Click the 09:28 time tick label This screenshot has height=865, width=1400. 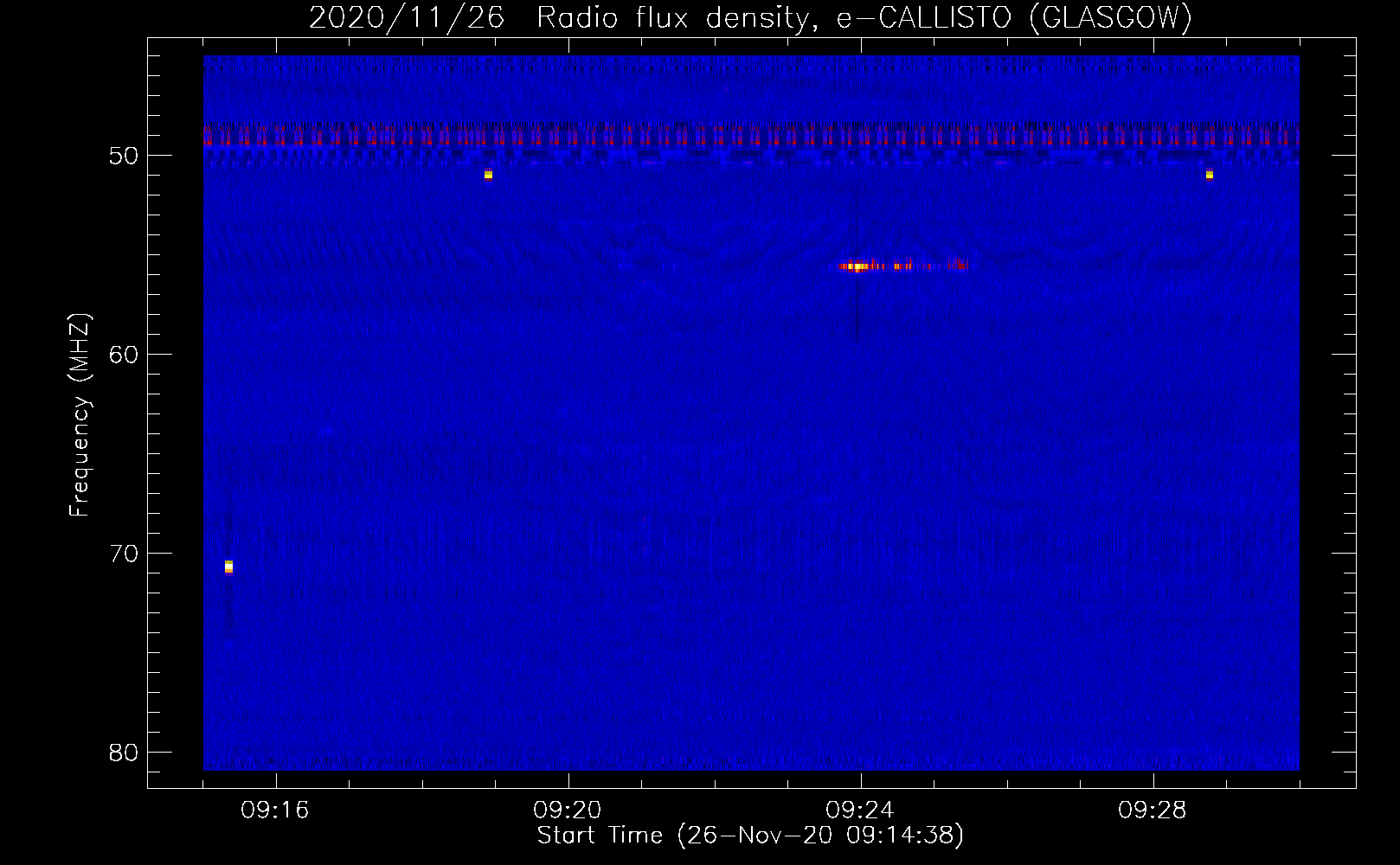coord(1153,811)
